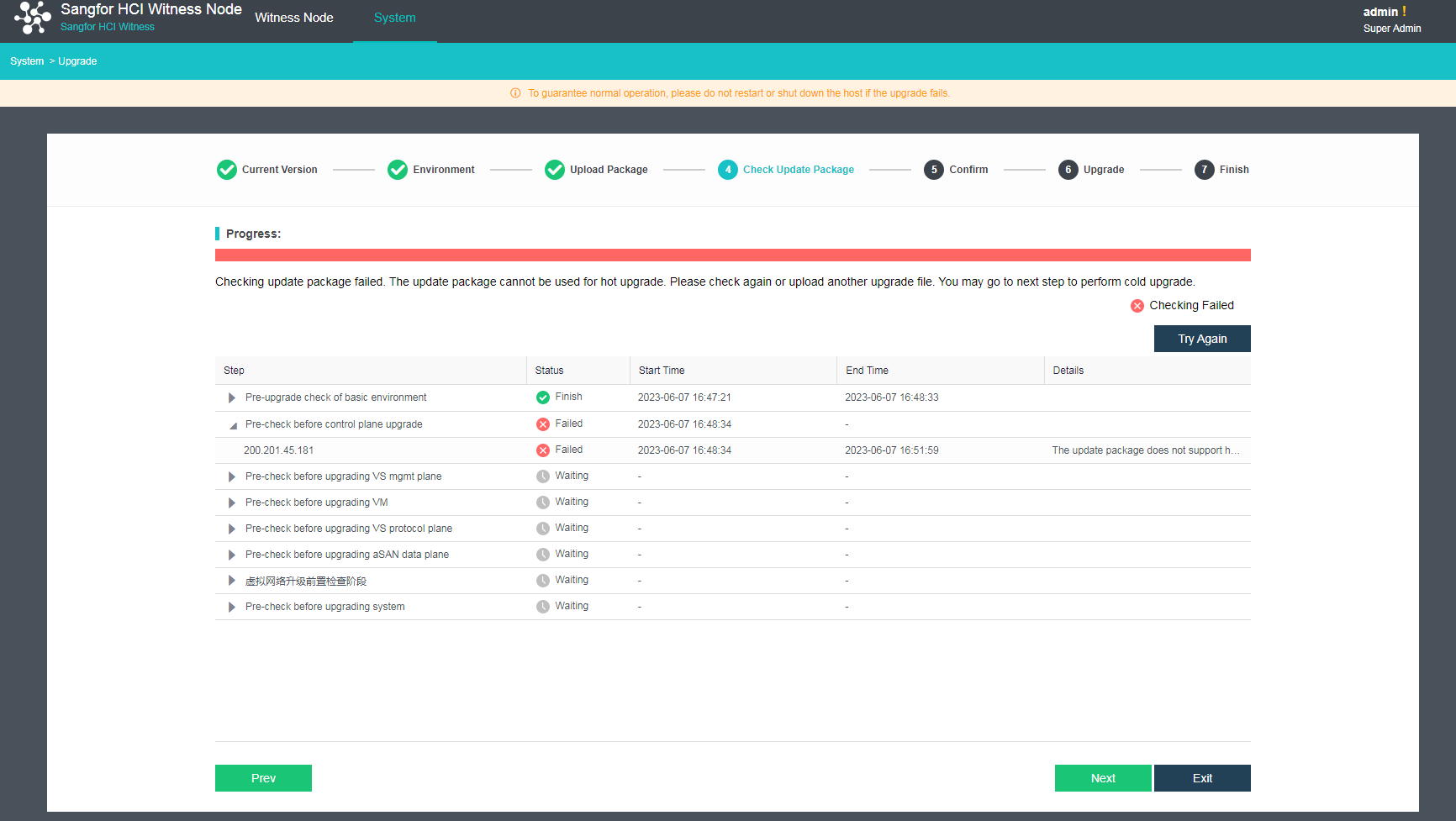
Task: Click the red Checking Failed error icon
Action: pyautogui.click(x=1137, y=306)
